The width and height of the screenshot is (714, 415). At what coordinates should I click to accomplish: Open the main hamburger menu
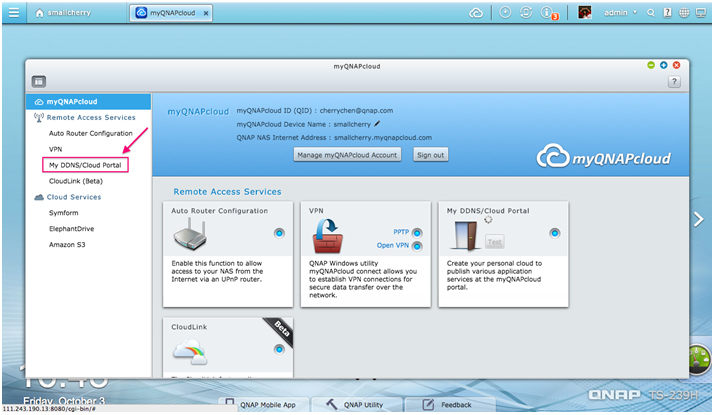pyautogui.click(x=14, y=13)
